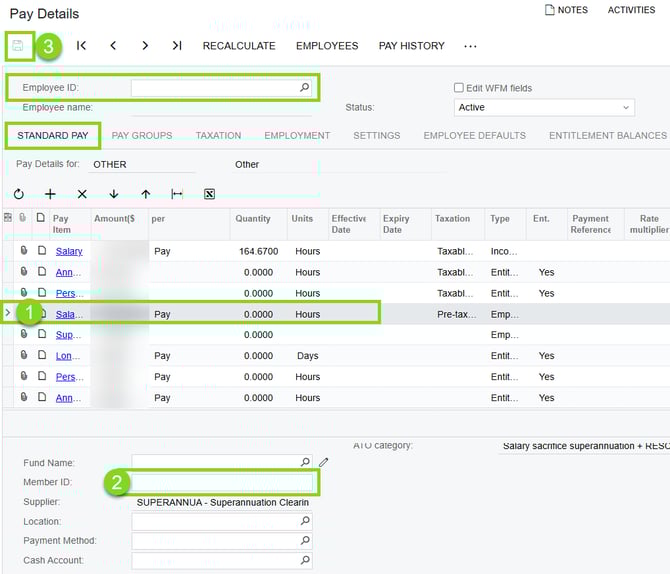This screenshot has height=574, width=670.
Task: Open the Employee ID lookup search
Action: pos(305,88)
